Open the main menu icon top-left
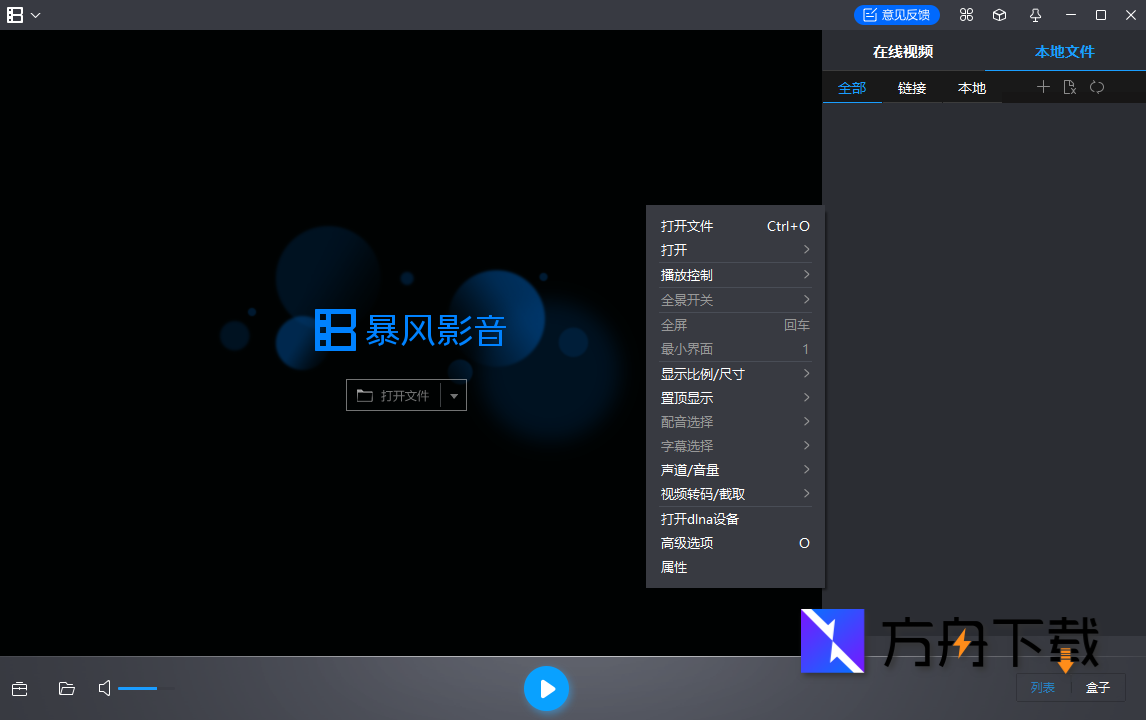Viewport: 1146px width, 720px height. click(14, 15)
